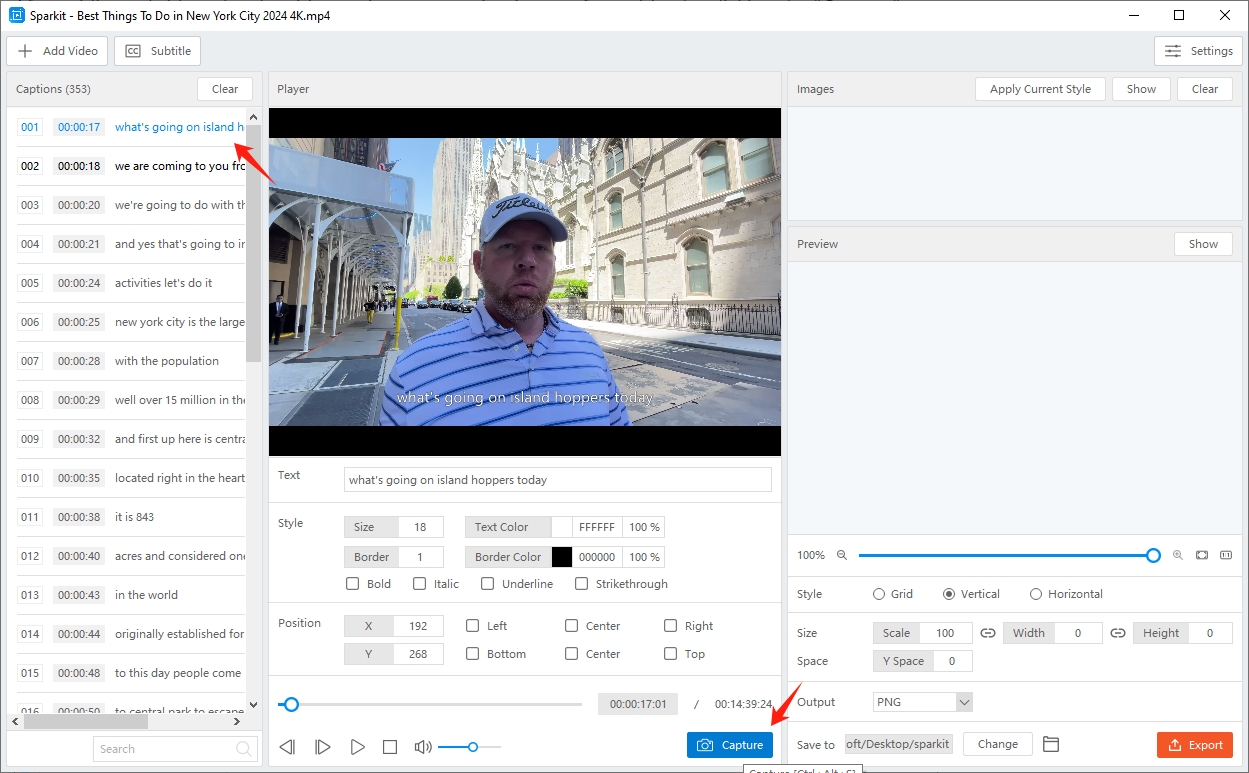
Task: Click the fit-to-view icon in Preview panel
Action: coord(1202,554)
